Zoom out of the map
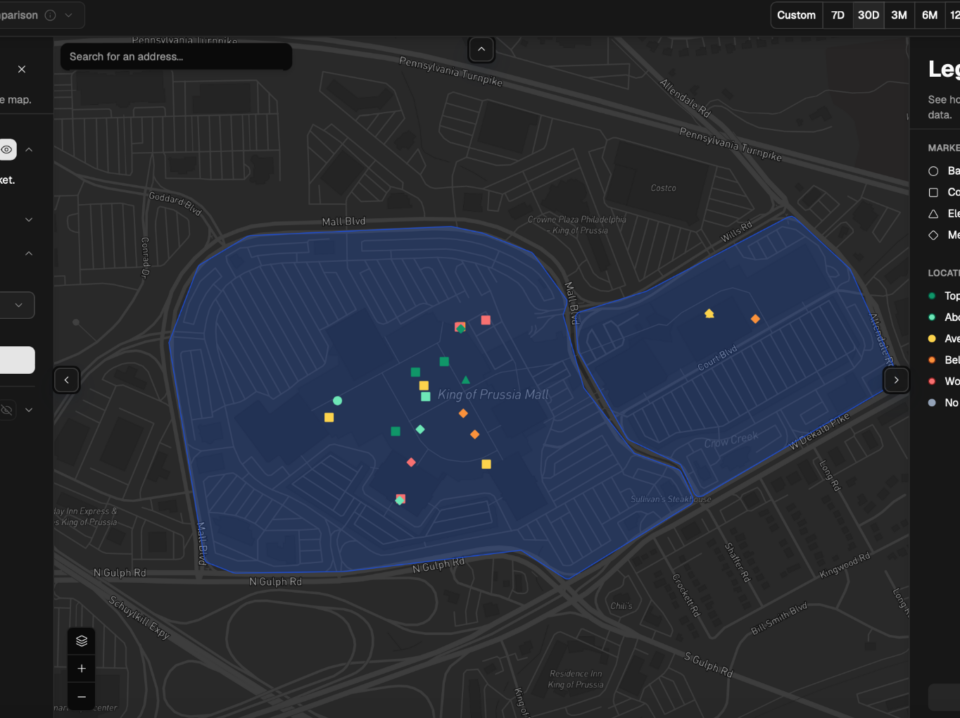This screenshot has width=960, height=718. pos(81,697)
